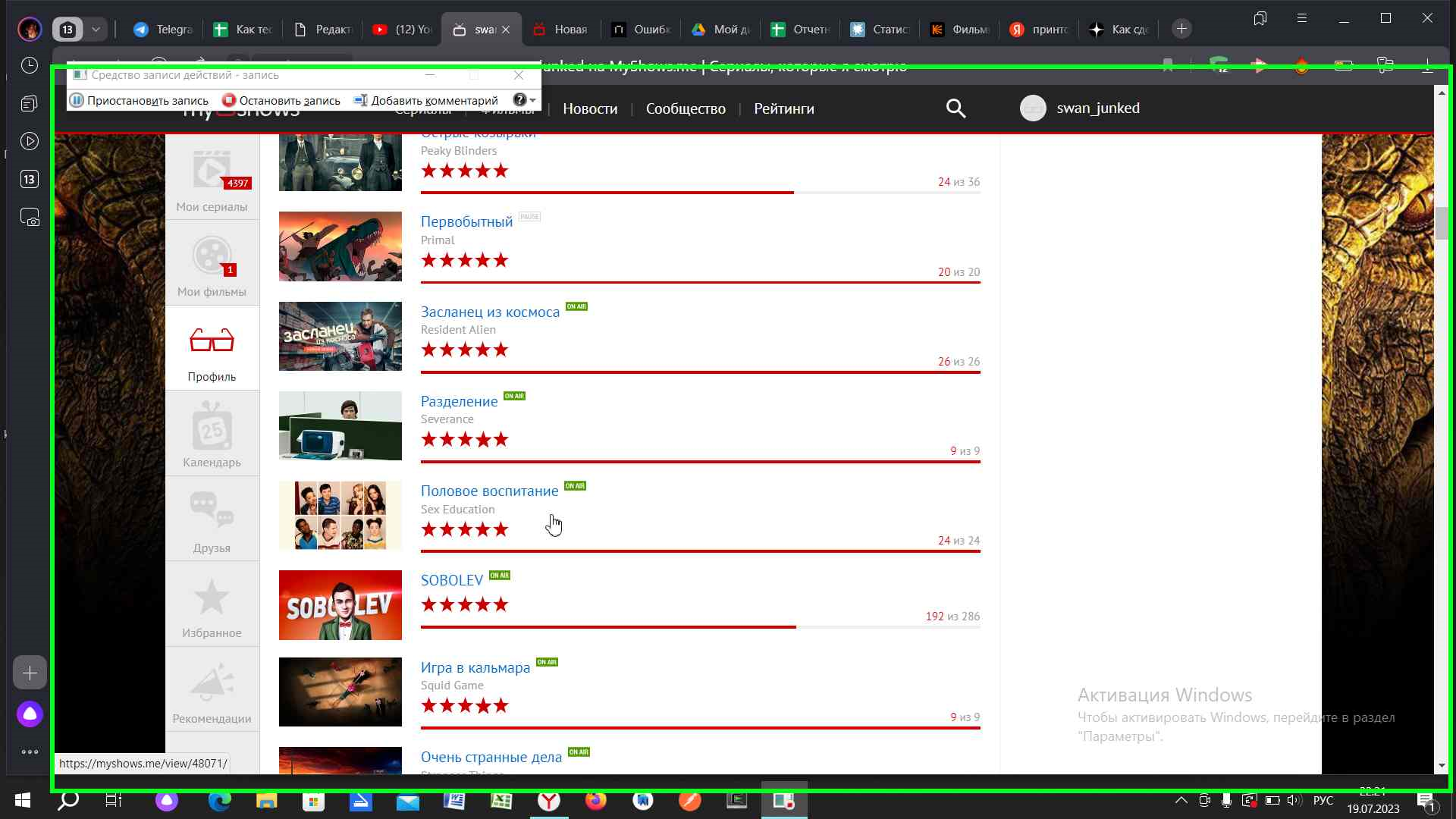The image size is (1456, 819).
Task: Open Microsoft Edge from taskbar
Action: coord(219,800)
